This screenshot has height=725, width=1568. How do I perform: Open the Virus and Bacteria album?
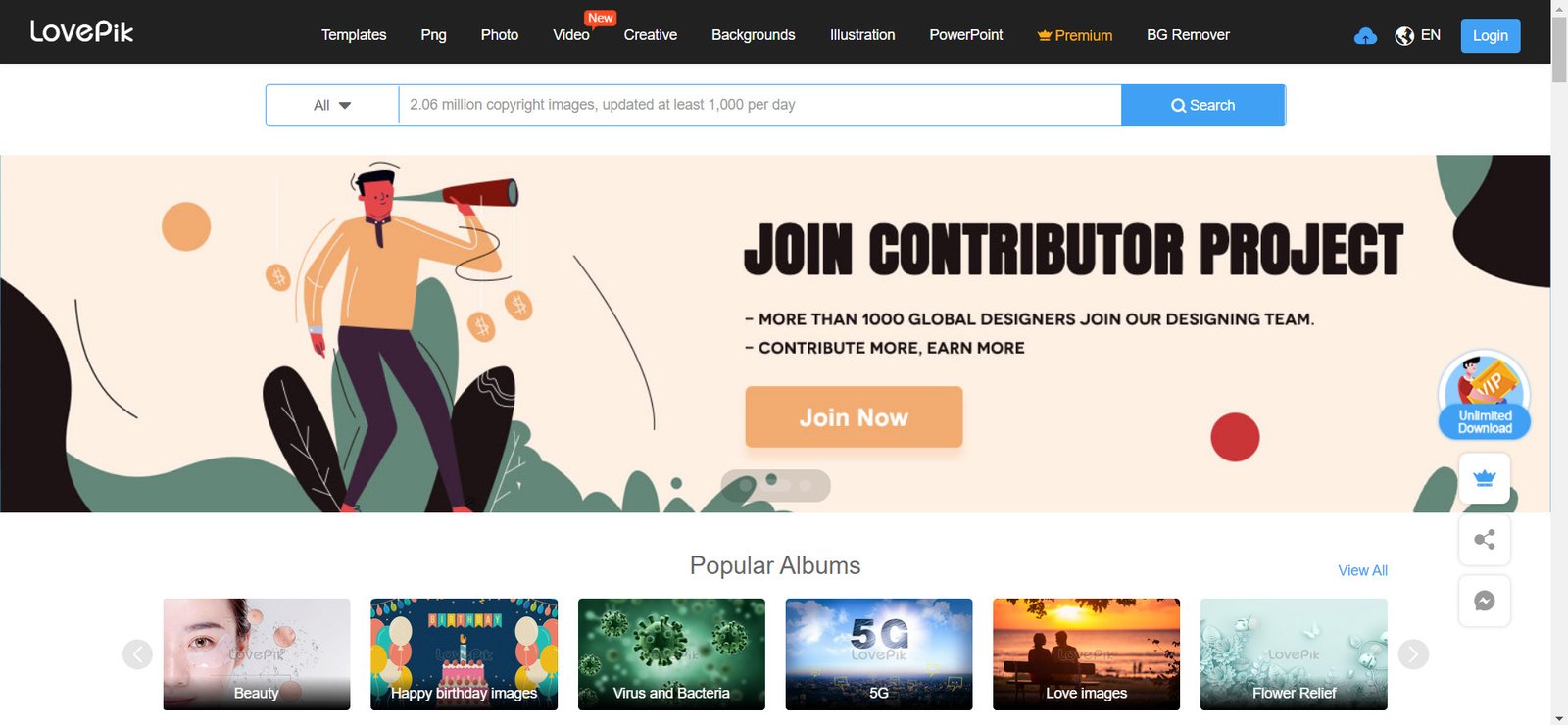671,653
